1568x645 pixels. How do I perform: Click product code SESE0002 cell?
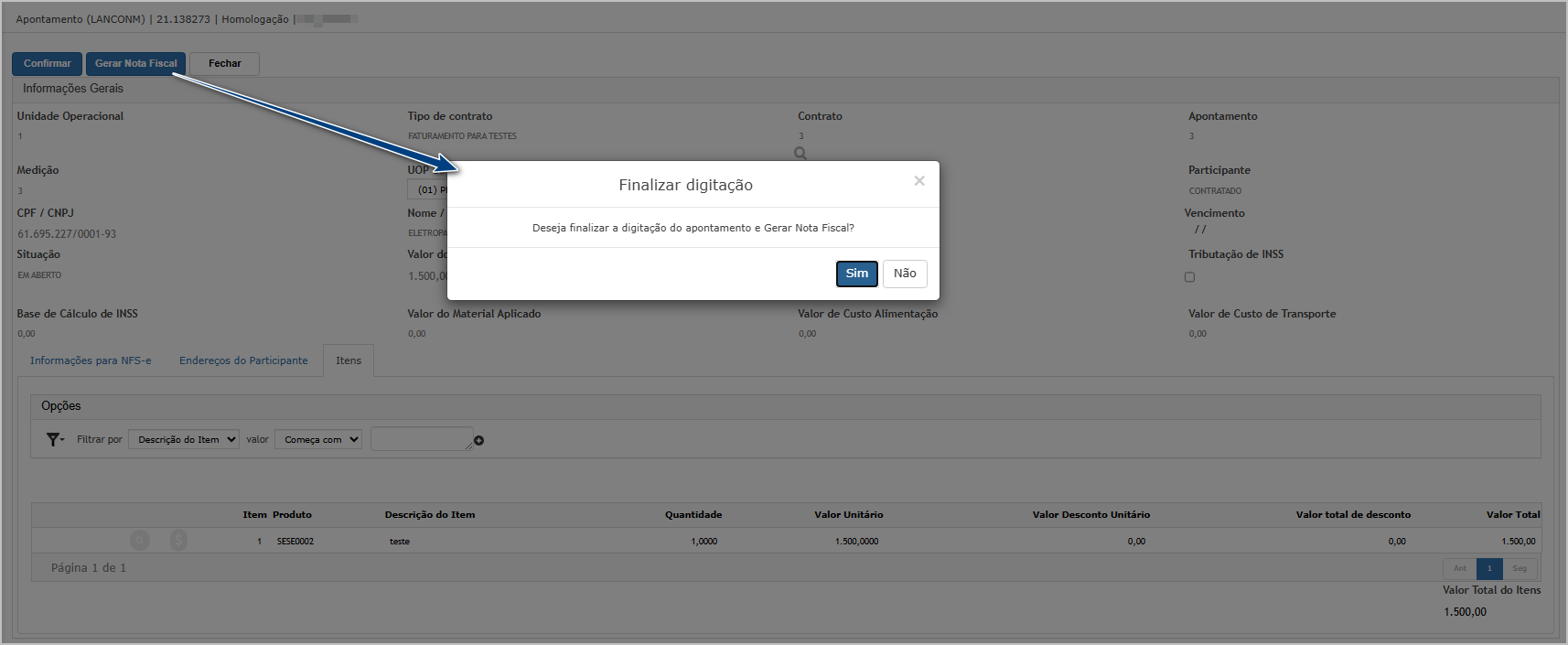tap(295, 542)
